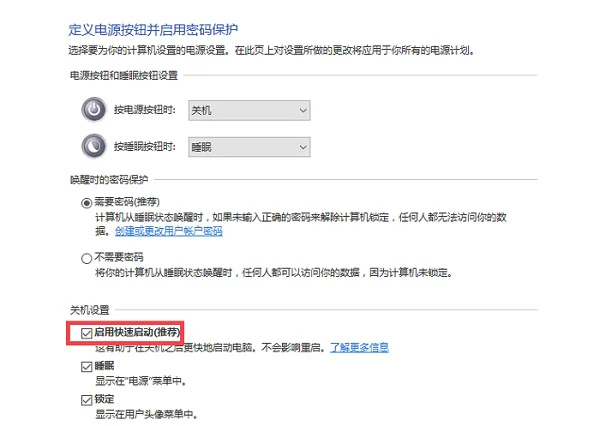This screenshot has height=426, width=600.
Task: Toggle the 锁定 checkbox
Action: click(x=86, y=400)
